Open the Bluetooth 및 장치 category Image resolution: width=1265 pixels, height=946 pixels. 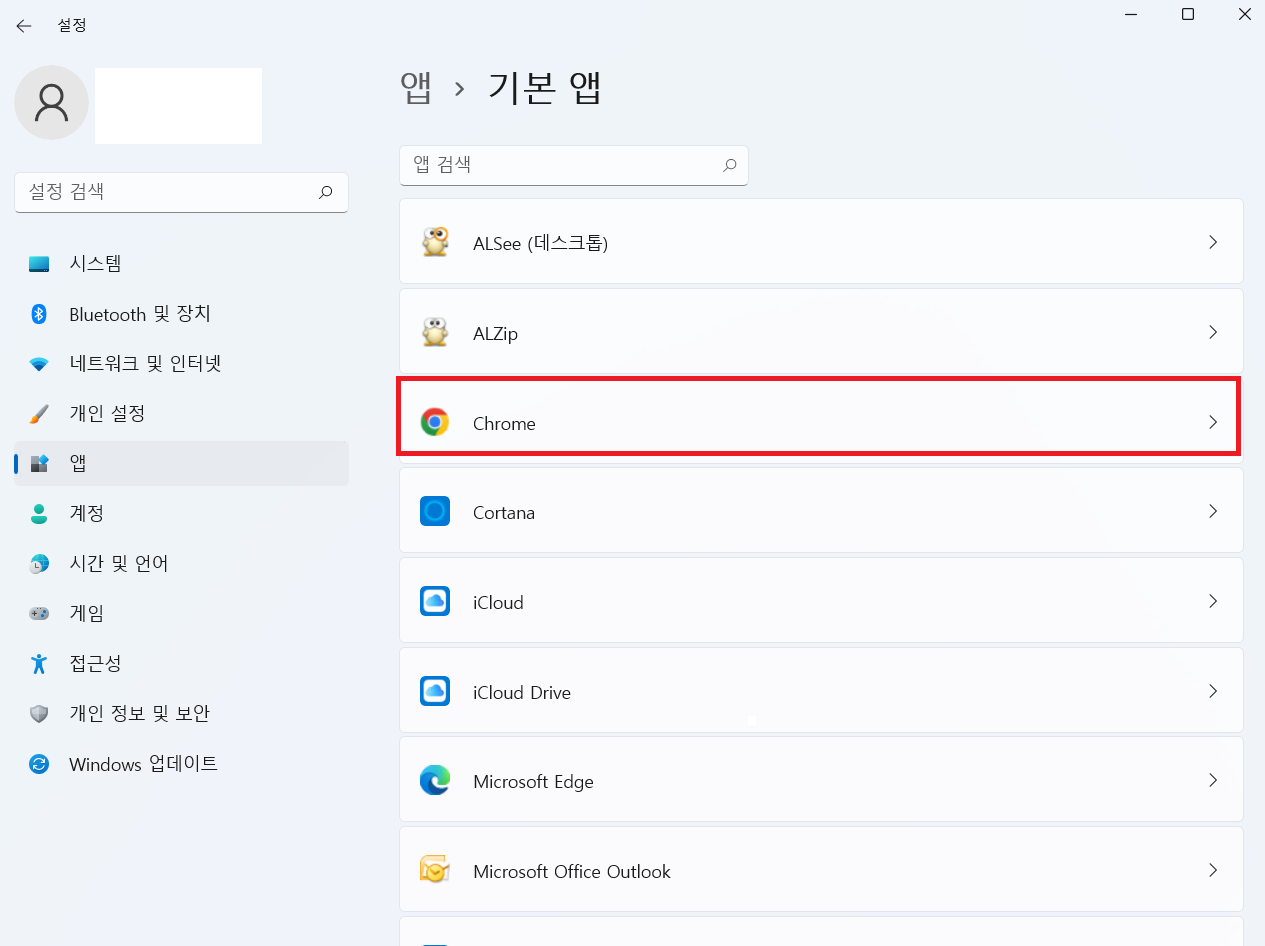pyautogui.click(x=181, y=314)
